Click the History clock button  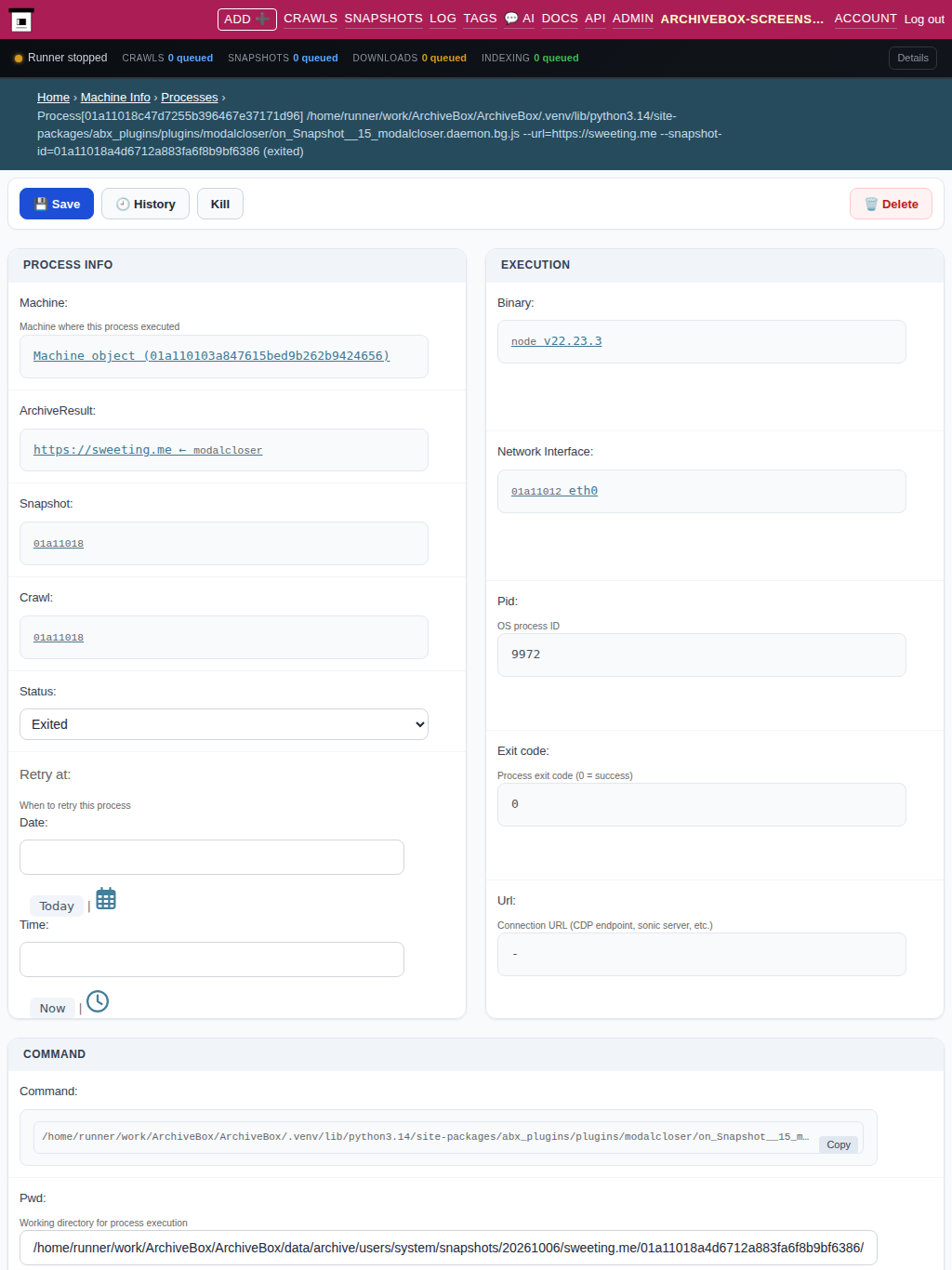click(145, 204)
